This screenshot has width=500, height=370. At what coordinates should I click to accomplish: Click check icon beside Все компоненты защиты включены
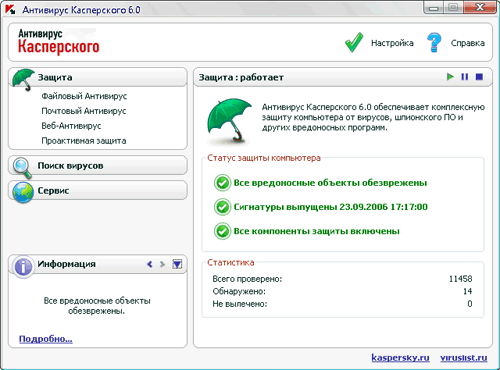click(x=222, y=231)
